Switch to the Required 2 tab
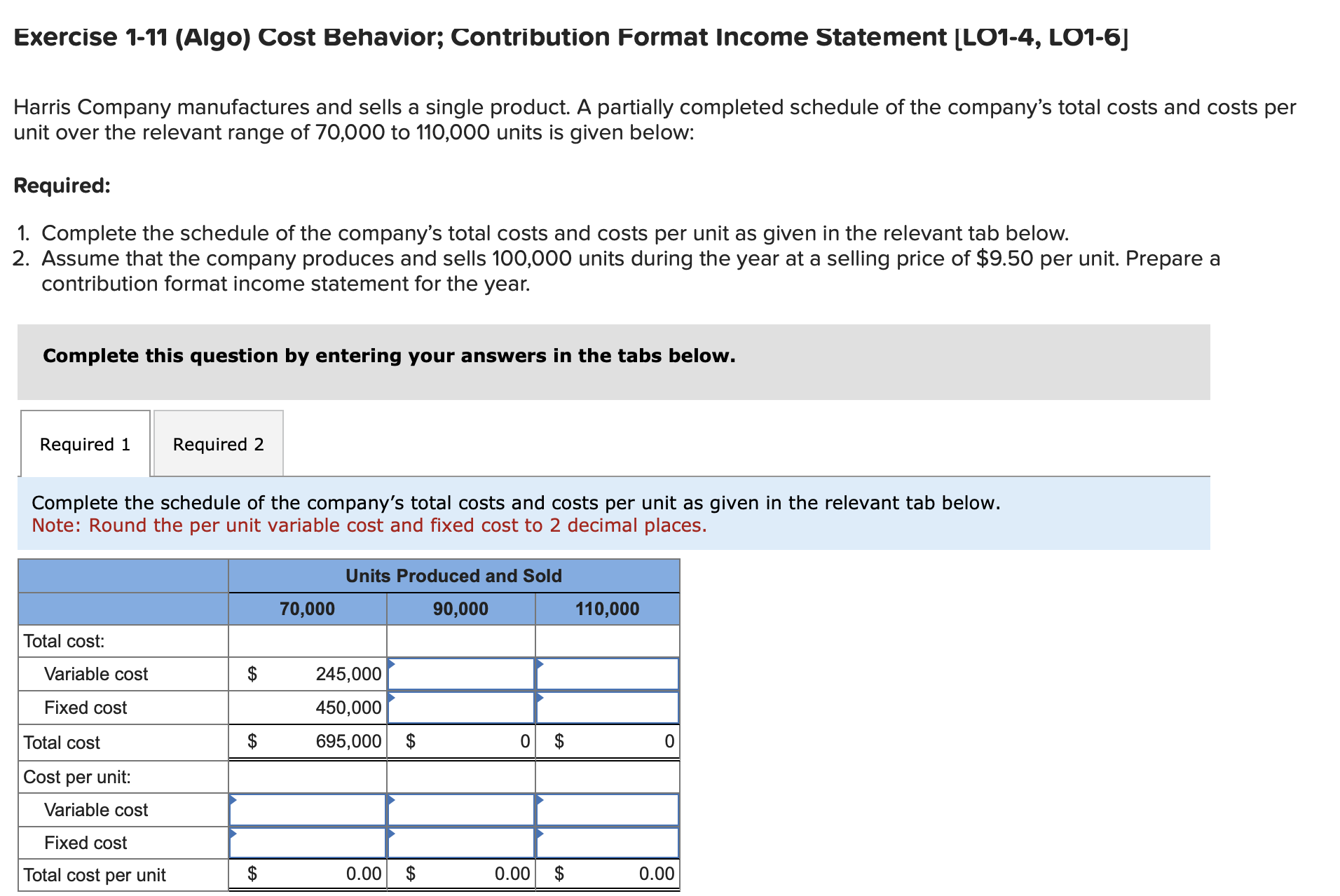This screenshot has width=1340, height=896. click(217, 443)
